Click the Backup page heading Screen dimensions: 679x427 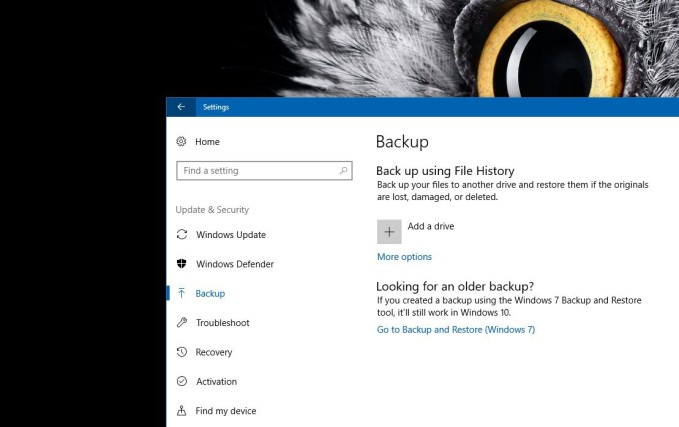[x=402, y=142]
